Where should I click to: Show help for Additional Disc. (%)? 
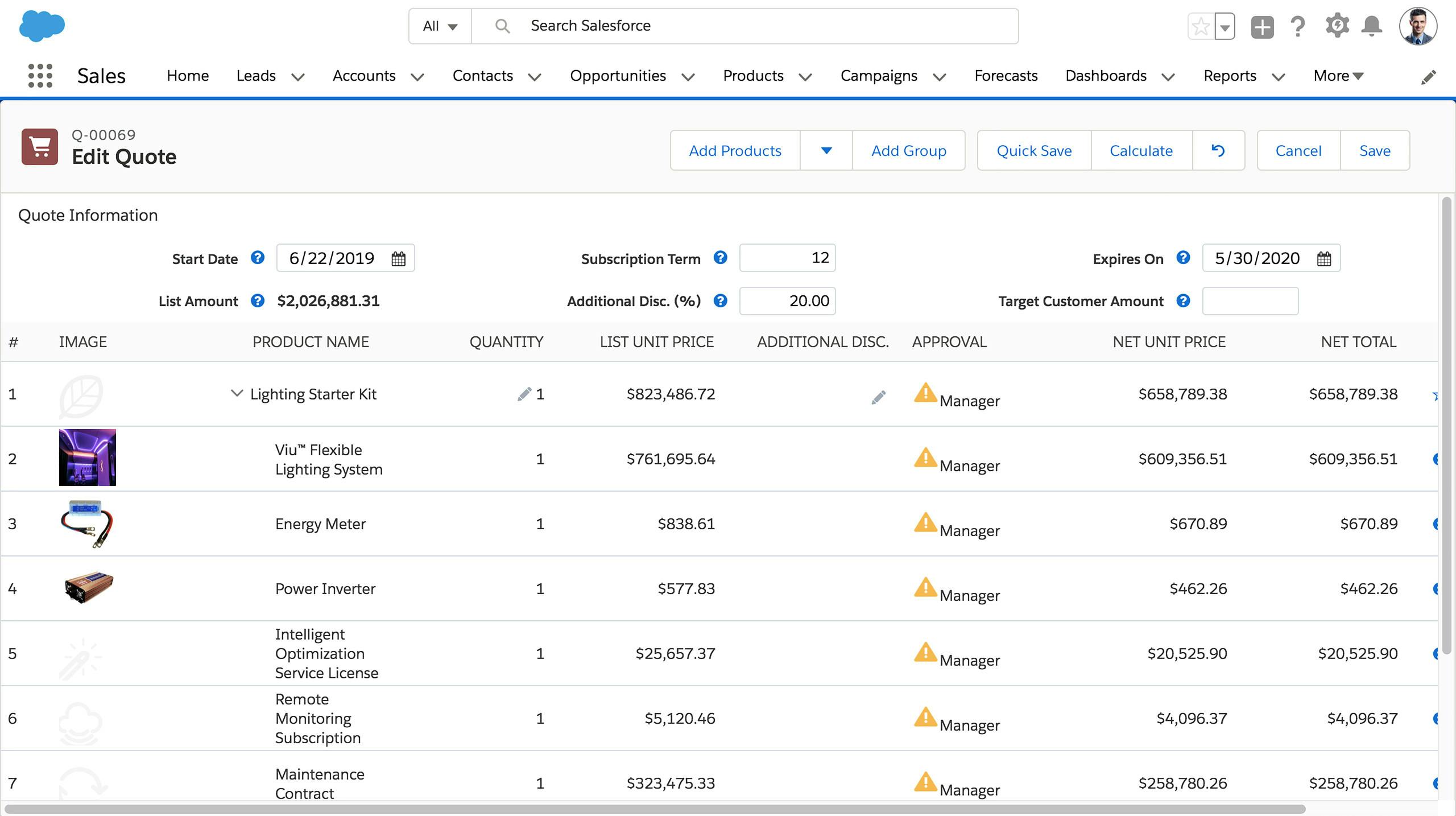click(x=721, y=300)
